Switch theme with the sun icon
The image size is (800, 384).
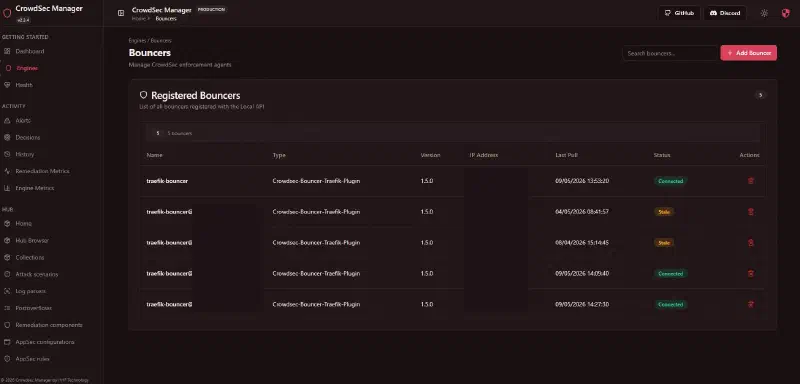coord(764,13)
